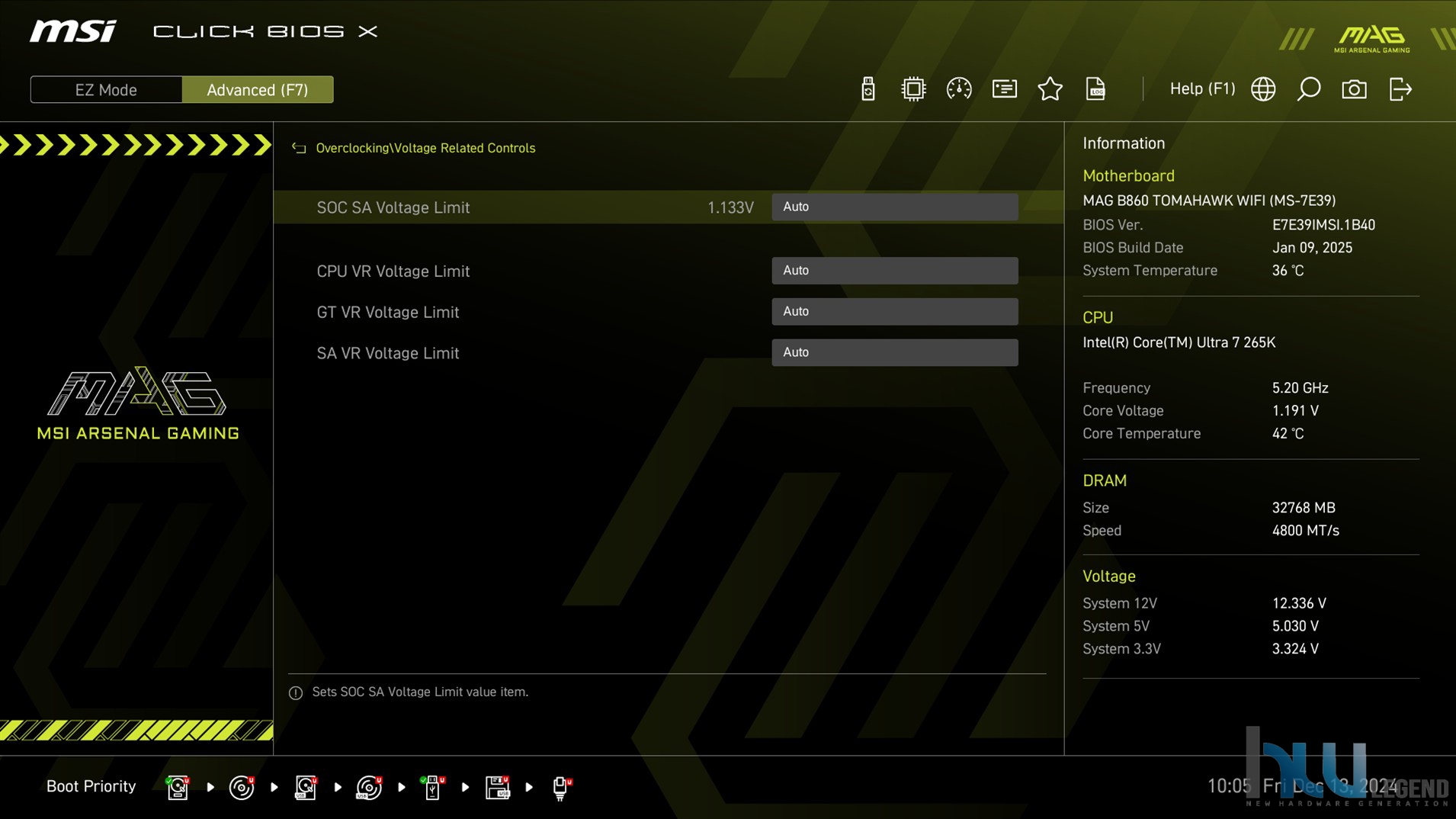Select the USB hard disk boot device icon
Screen dimensions: 1456x819
pyautogui.click(x=306, y=787)
